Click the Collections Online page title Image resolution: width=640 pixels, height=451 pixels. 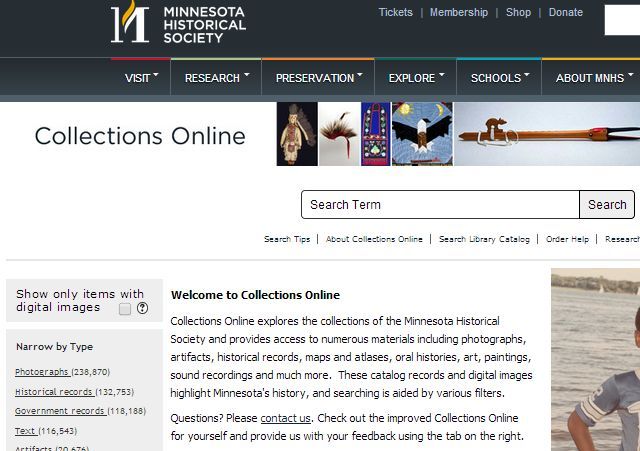[x=140, y=136]
